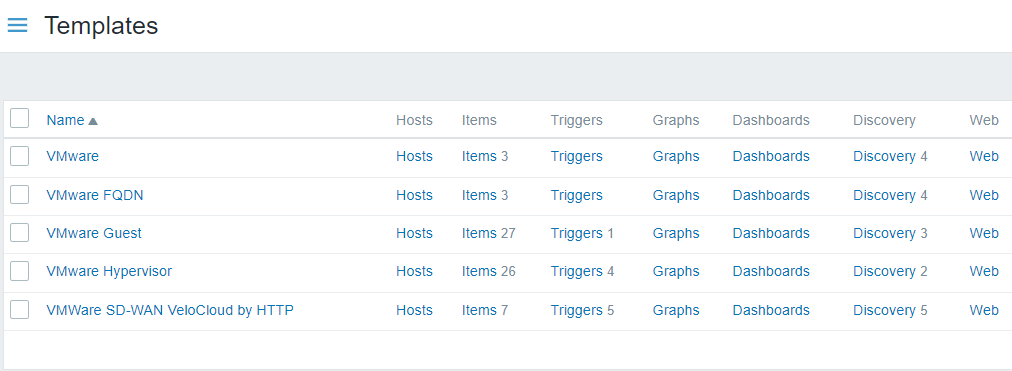The width and height of the screenshot is (1012, 371).
Task: Sort templates by Name column
Action: coord(72,120)
